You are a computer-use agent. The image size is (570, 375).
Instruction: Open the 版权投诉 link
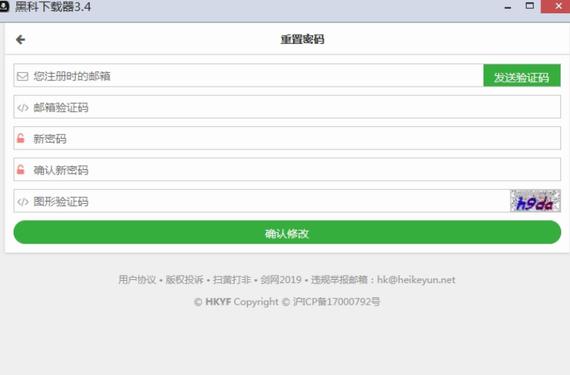pos(185,279)
